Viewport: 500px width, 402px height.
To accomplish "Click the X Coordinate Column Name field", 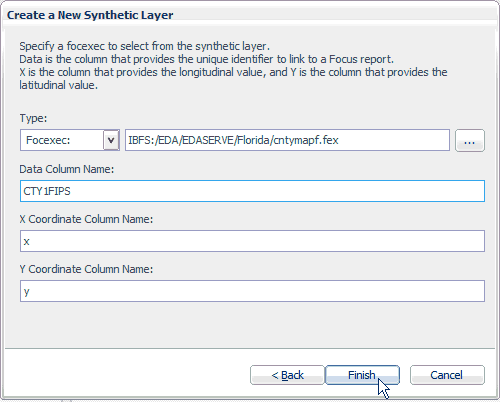I will pyautogui.click(x=252, y=241).
